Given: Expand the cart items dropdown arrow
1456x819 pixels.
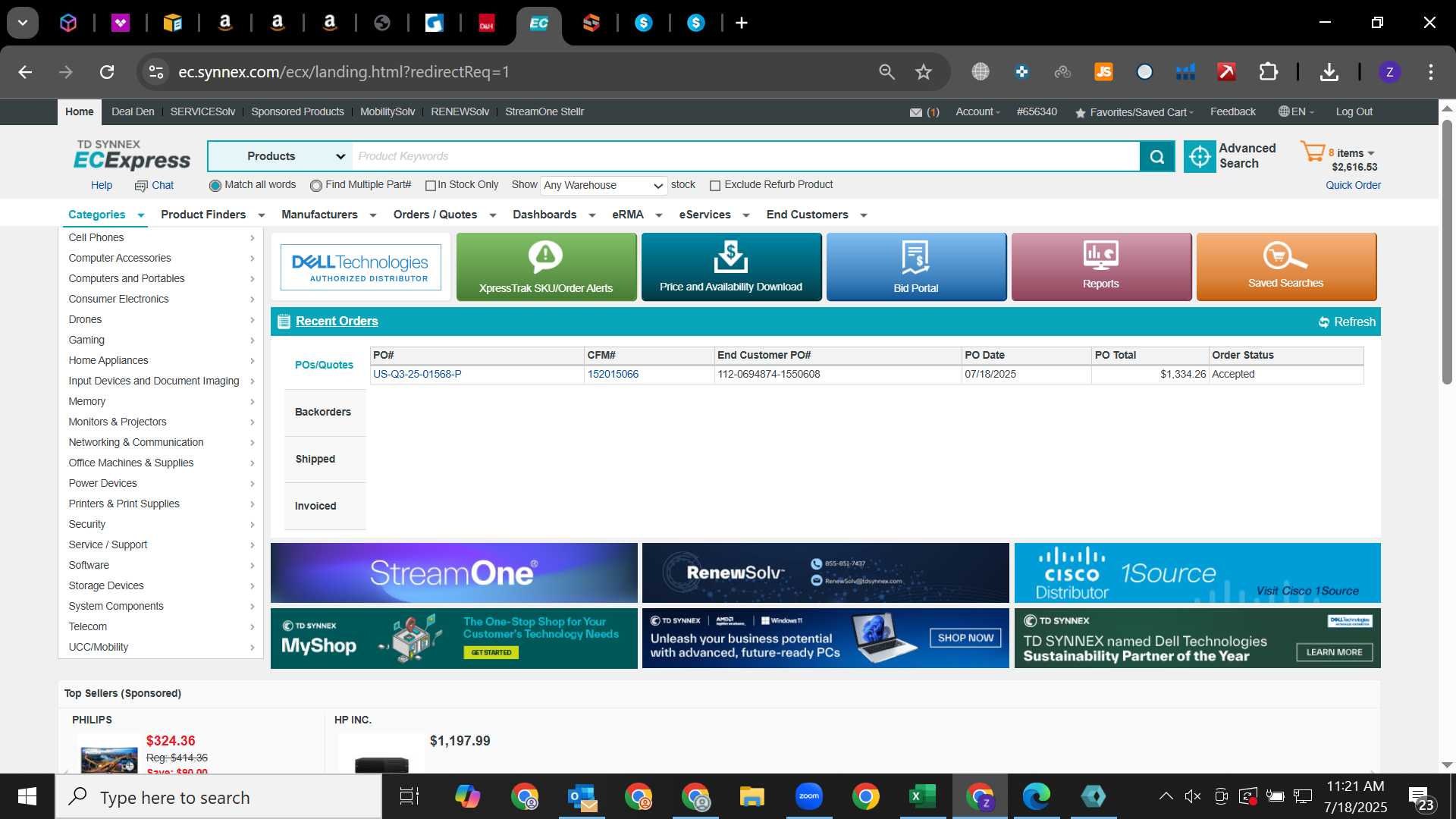Looking at the screenshot, I should [x=1370, y=153].
